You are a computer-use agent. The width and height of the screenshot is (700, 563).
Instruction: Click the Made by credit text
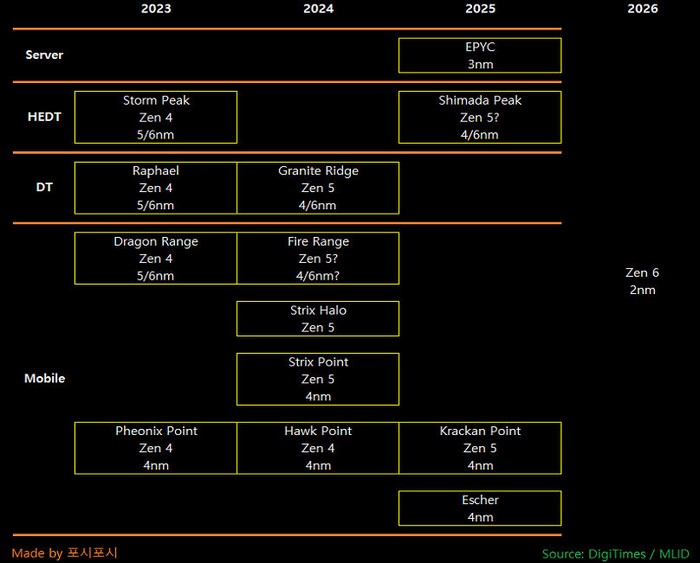pyautogui.click(x=65, y=553)
